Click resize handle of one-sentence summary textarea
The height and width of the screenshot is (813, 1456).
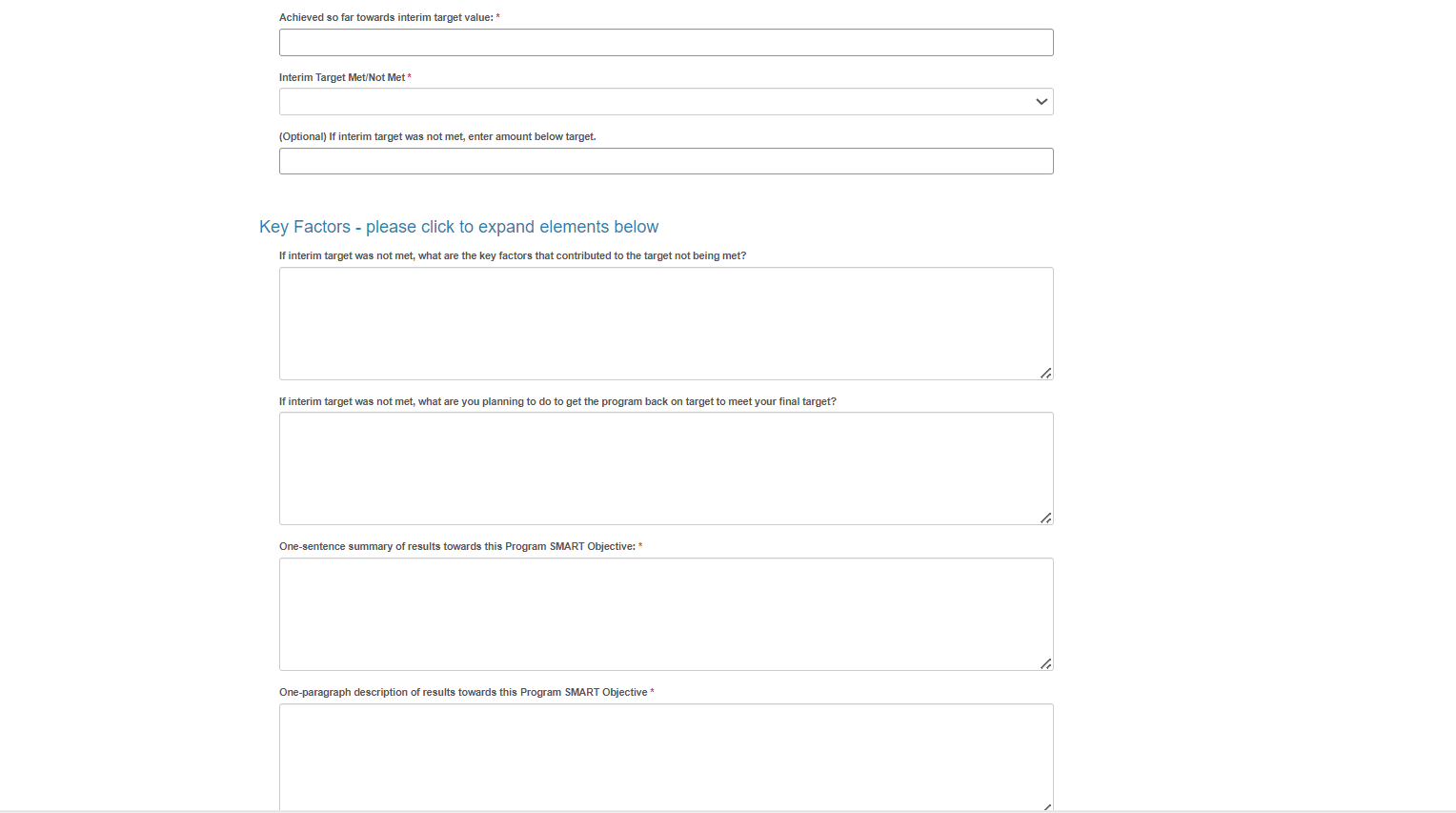click(1045, 663)
